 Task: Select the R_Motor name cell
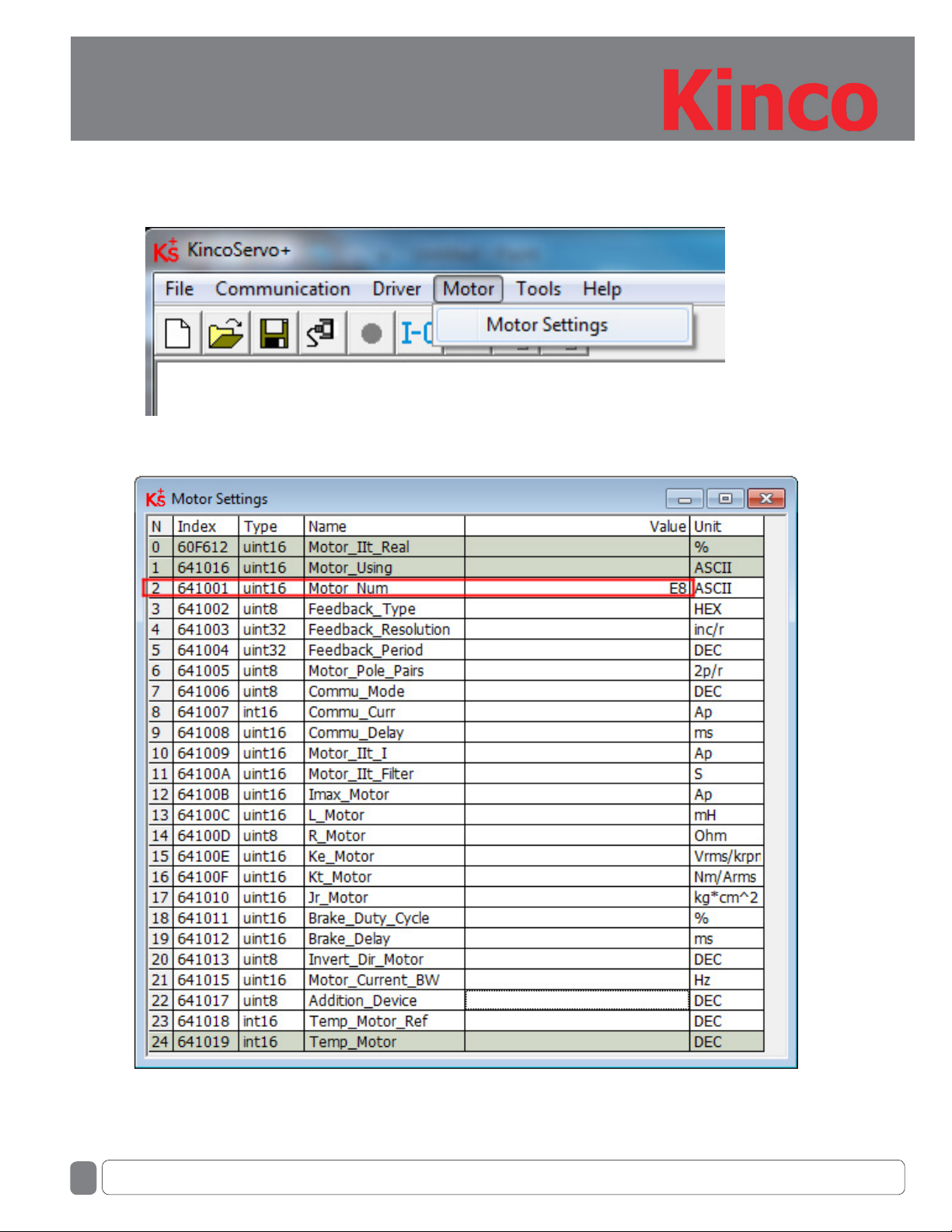384,836
